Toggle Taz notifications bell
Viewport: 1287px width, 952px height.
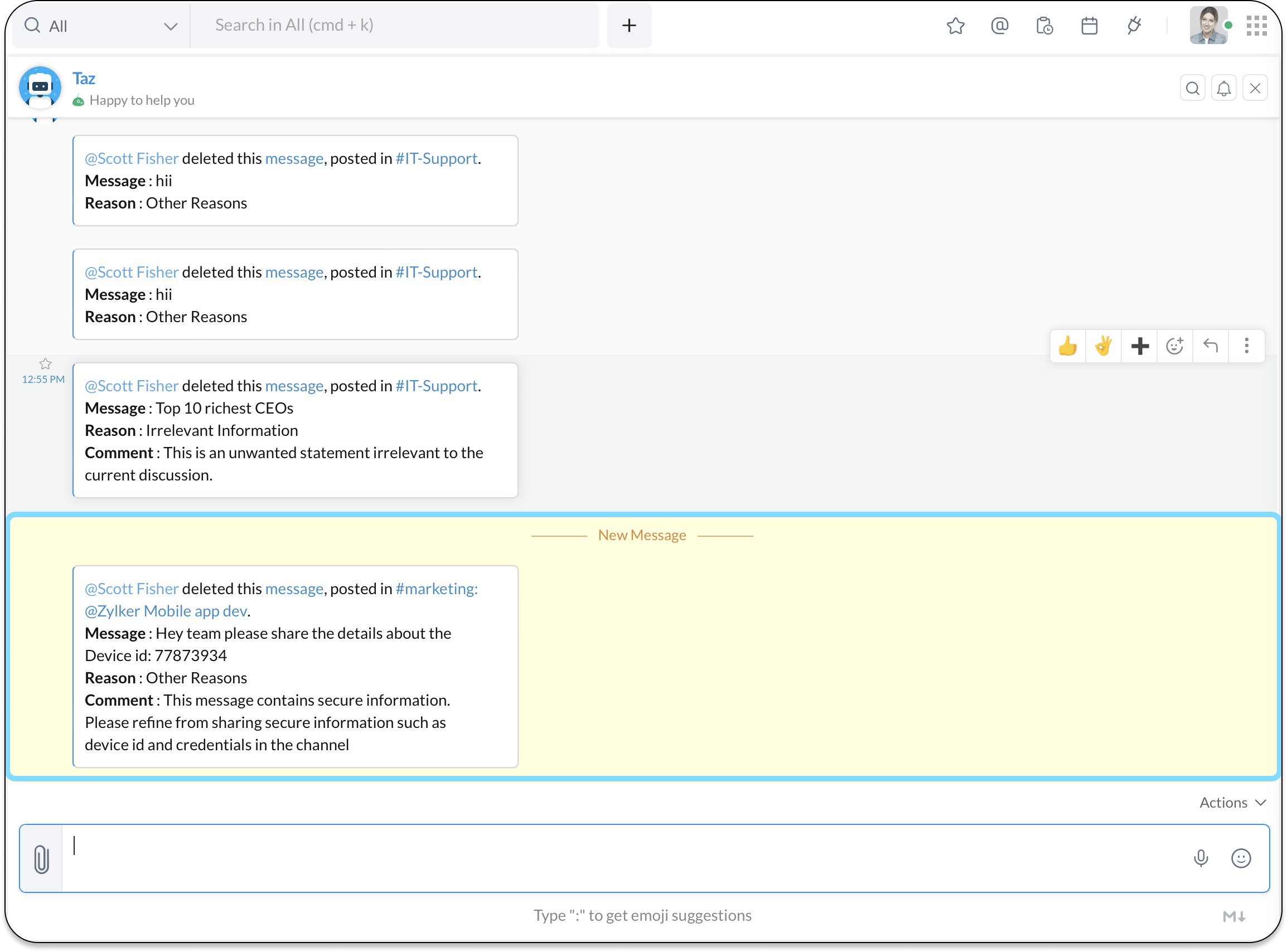click(1223, 89)
